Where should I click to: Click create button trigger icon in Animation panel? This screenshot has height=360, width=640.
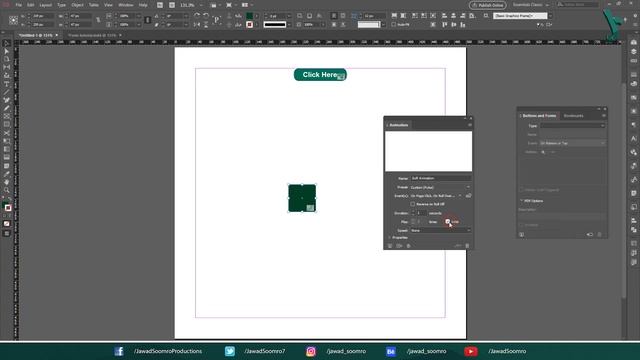[x=468, y=196]
